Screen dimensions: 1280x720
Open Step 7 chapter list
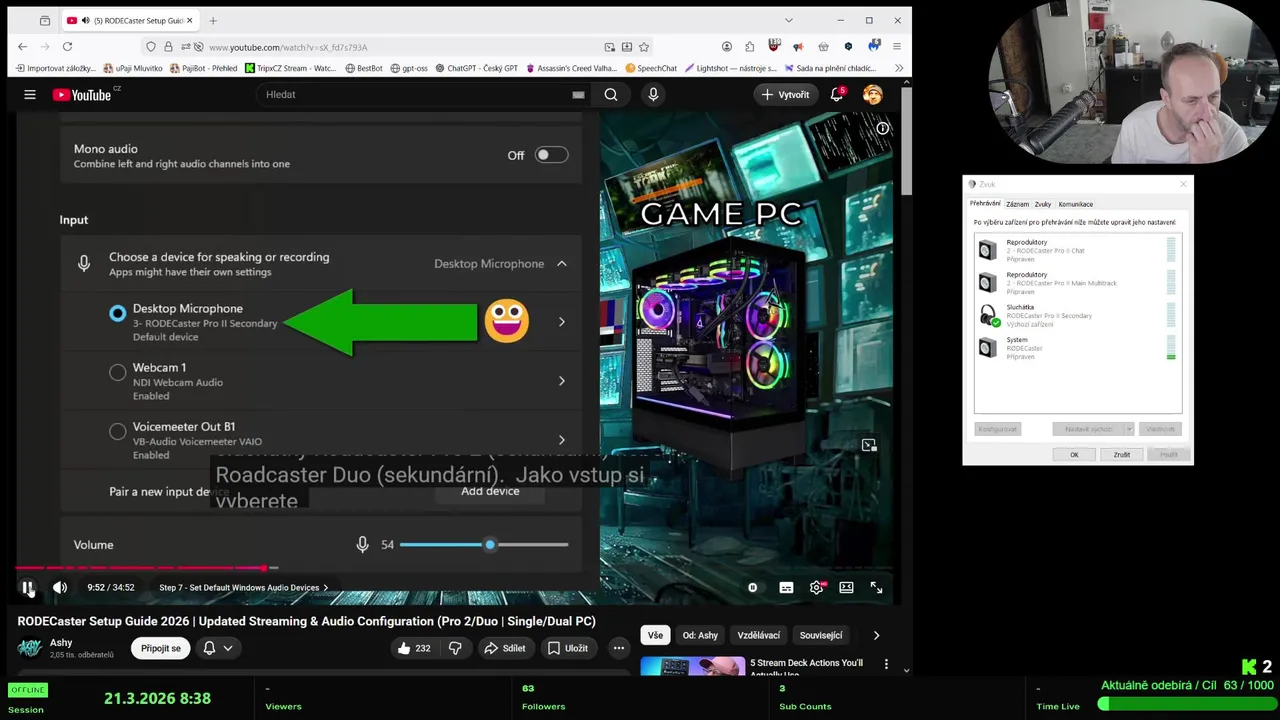[243, 588]
